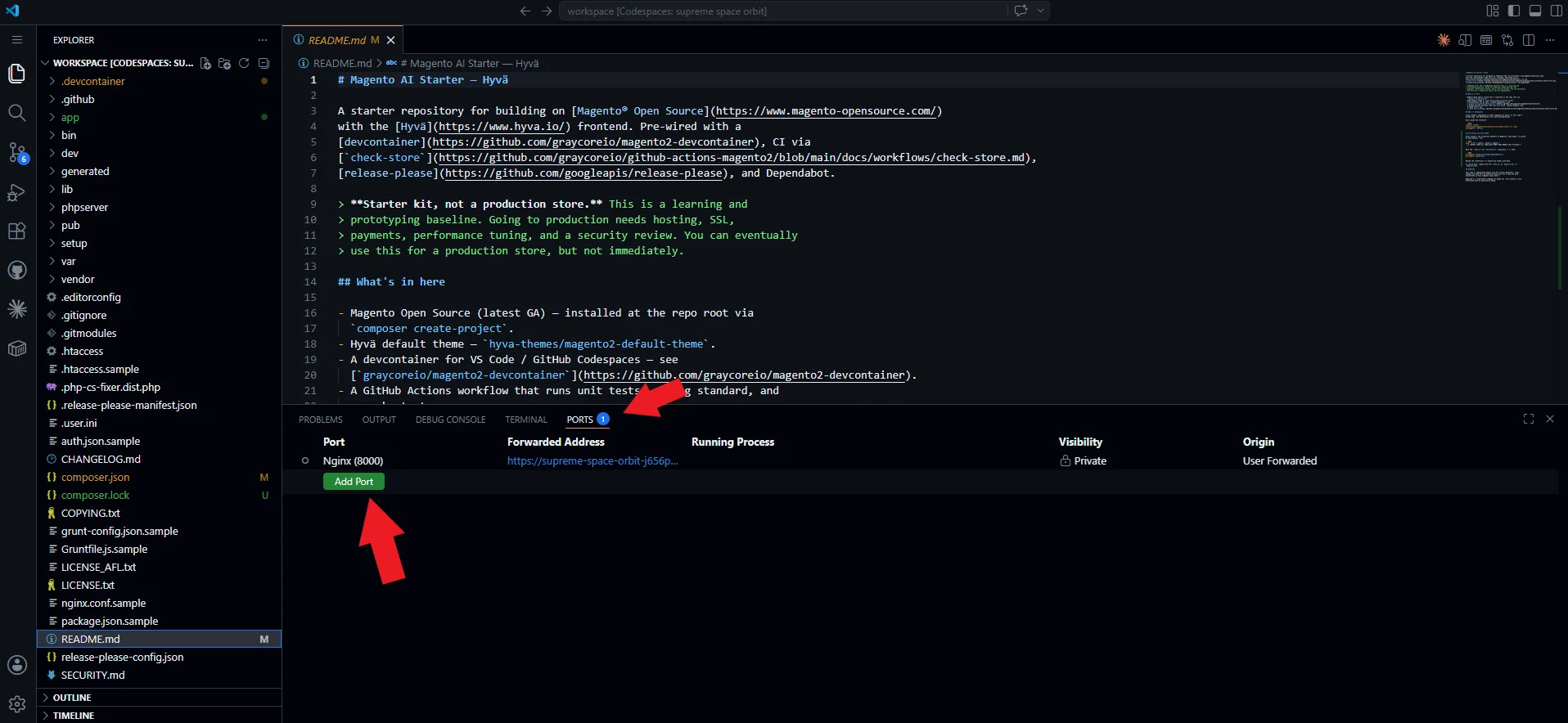This screenshot has width=1568, height=723.
Task: Click New File icon in workspace header
Action: click(205, 63)
